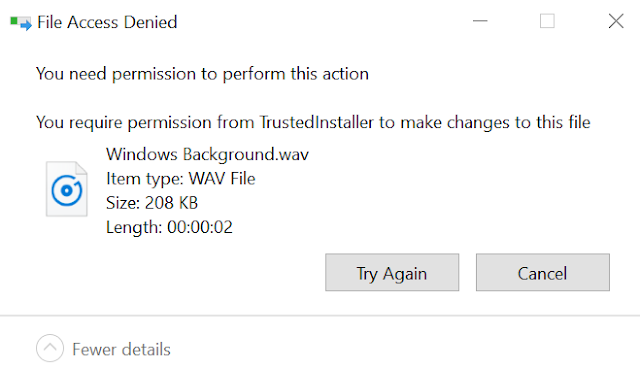
Task: Click the File Access Denied title text
Action: [107, 22]
